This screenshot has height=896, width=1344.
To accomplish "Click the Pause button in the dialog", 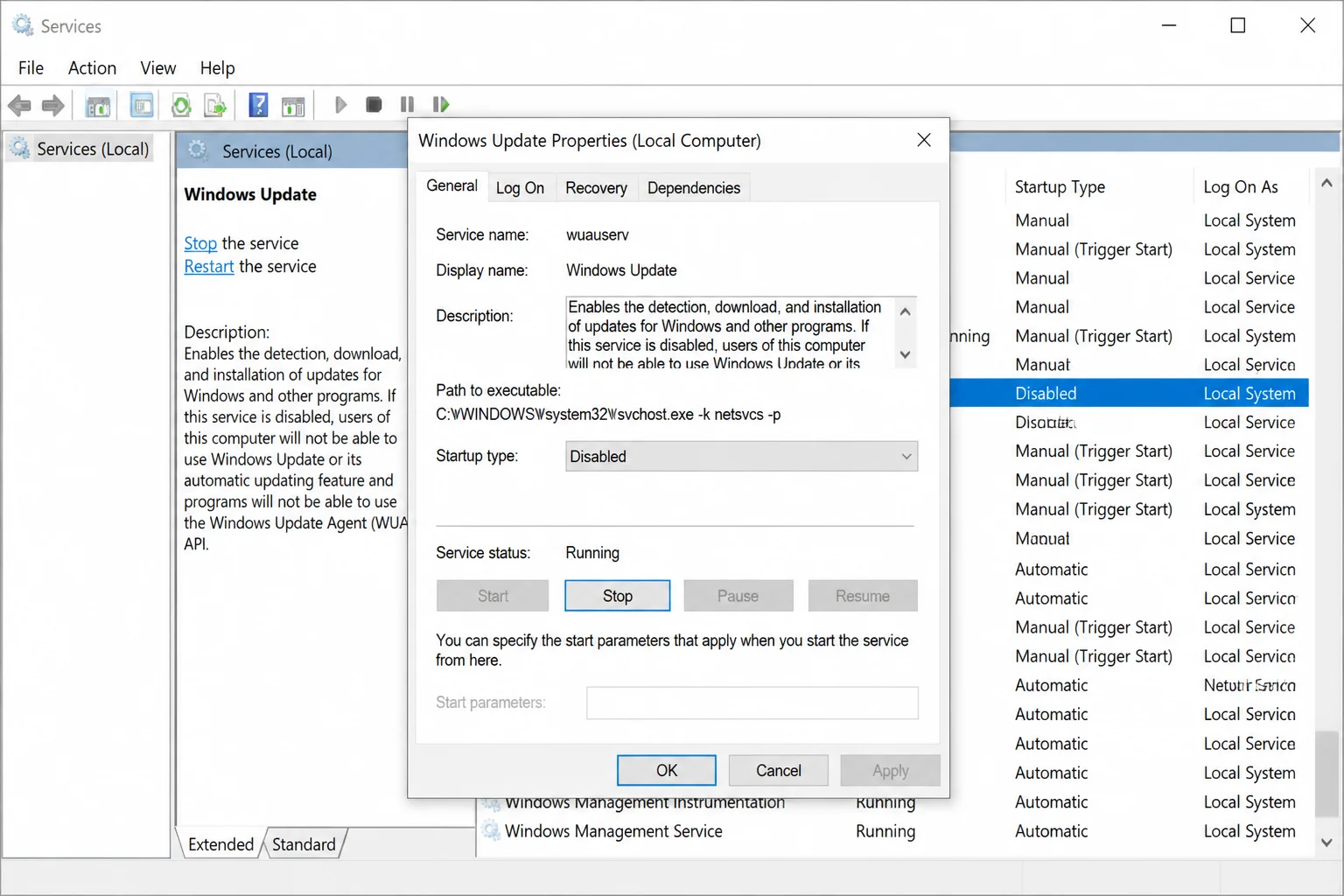I will tap(738, 596).
